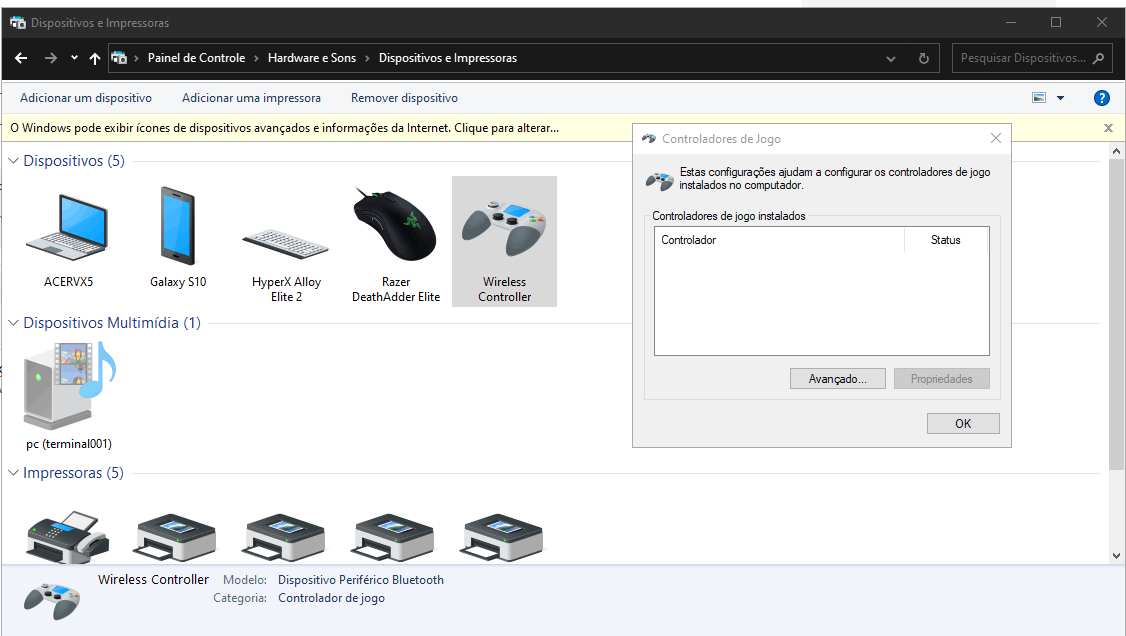Screen dimensions: 1126x636
Task: Select the Galaxy S10 phone icon
Action: [x=177, y=228]
